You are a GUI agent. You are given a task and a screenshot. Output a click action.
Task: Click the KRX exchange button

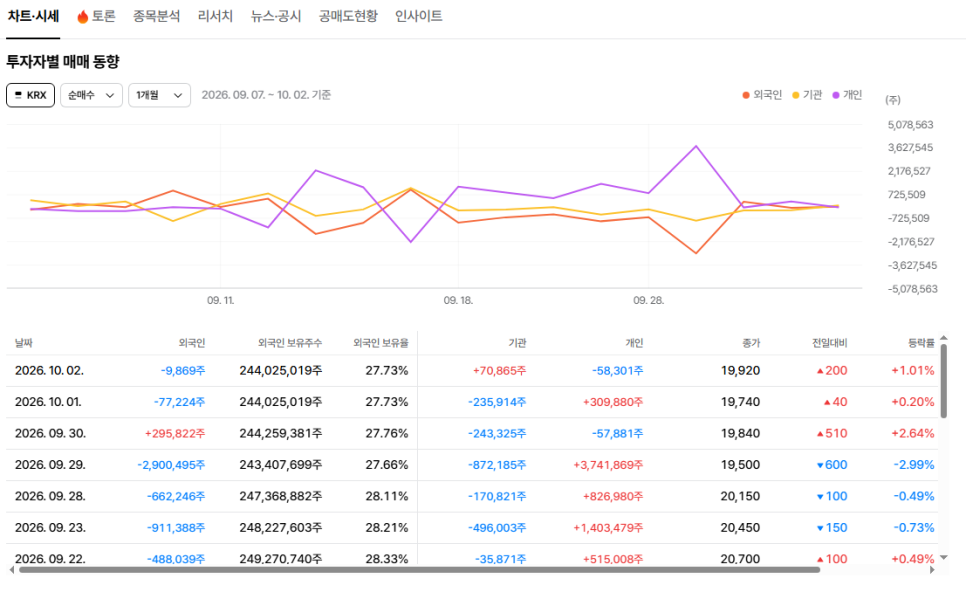31,95
